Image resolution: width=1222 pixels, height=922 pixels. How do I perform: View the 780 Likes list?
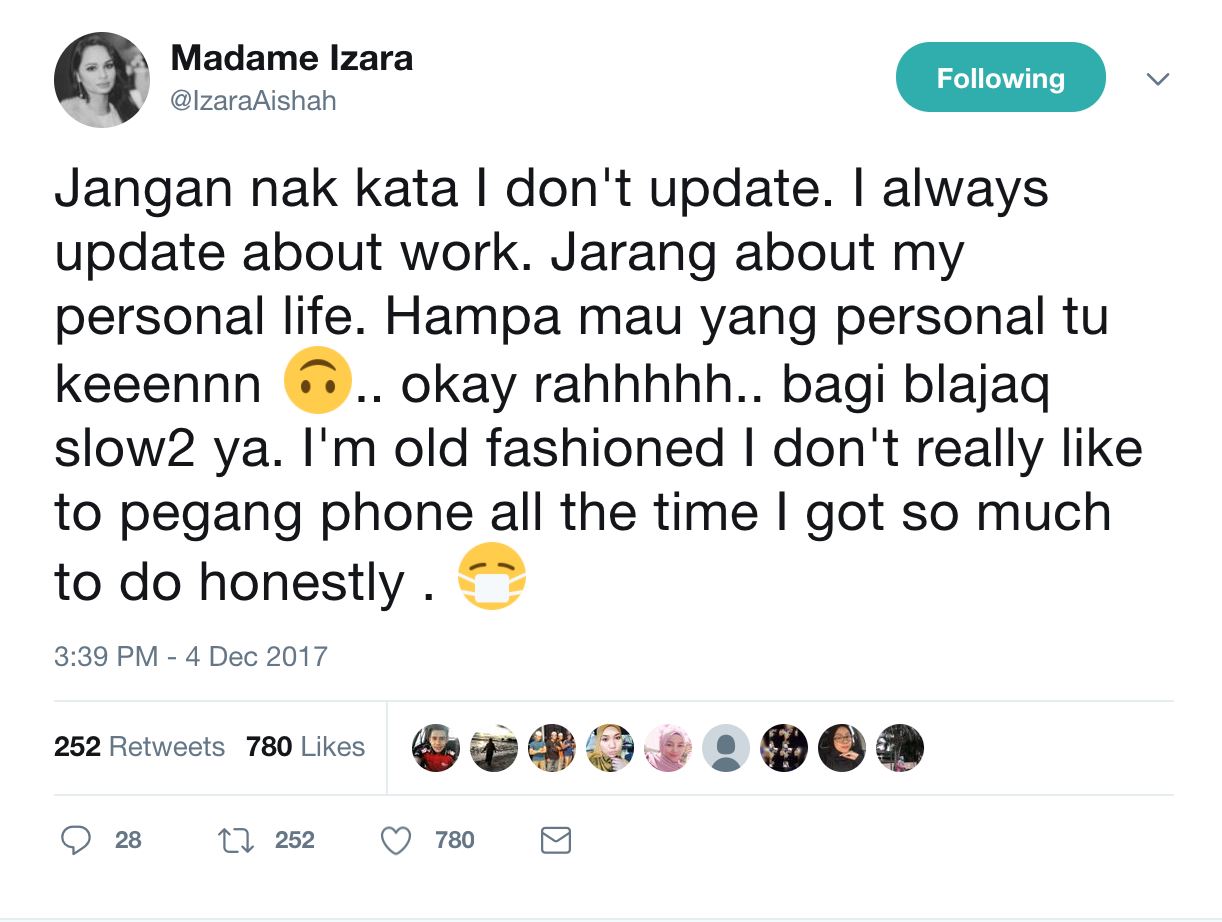[x=303, y=747]
